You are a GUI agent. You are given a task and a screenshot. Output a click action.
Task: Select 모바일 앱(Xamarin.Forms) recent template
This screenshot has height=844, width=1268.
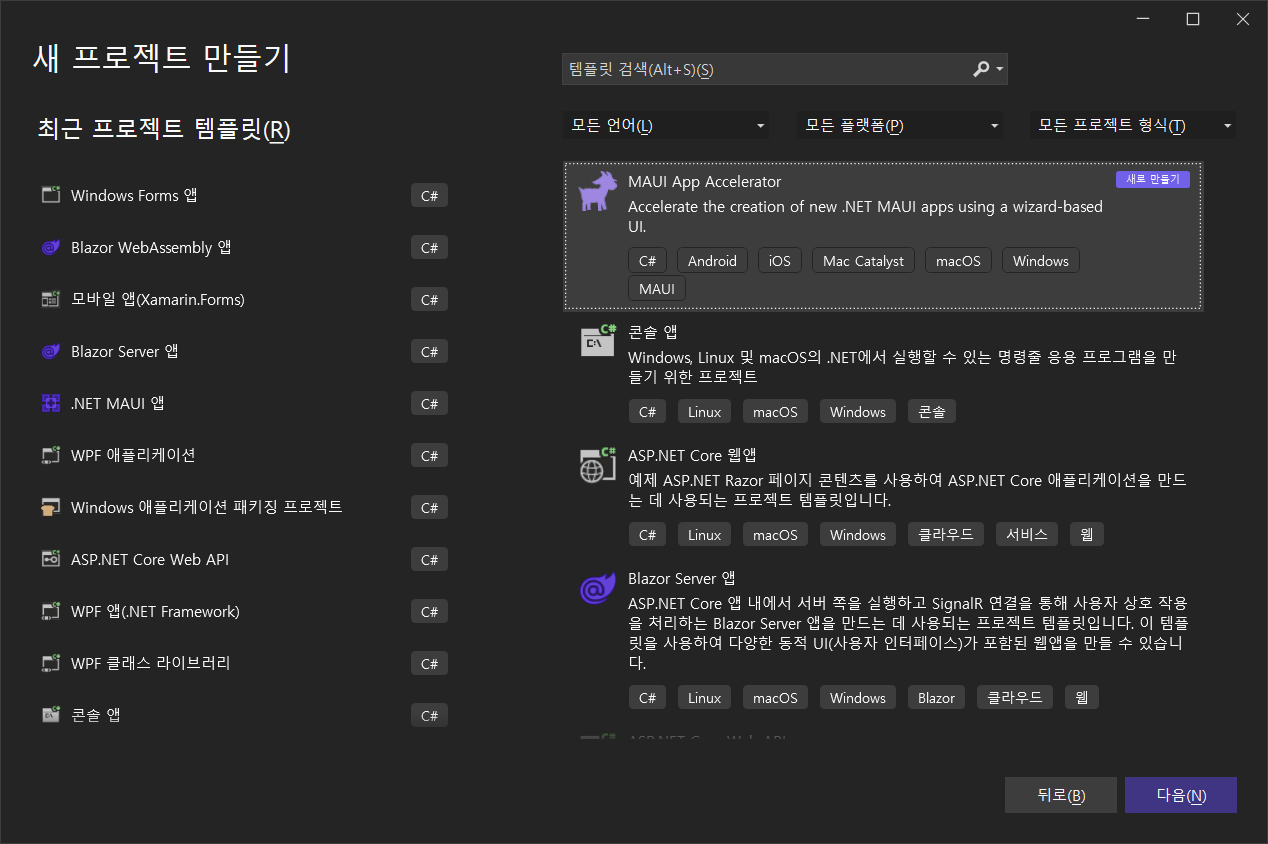[x=244, y=299]
